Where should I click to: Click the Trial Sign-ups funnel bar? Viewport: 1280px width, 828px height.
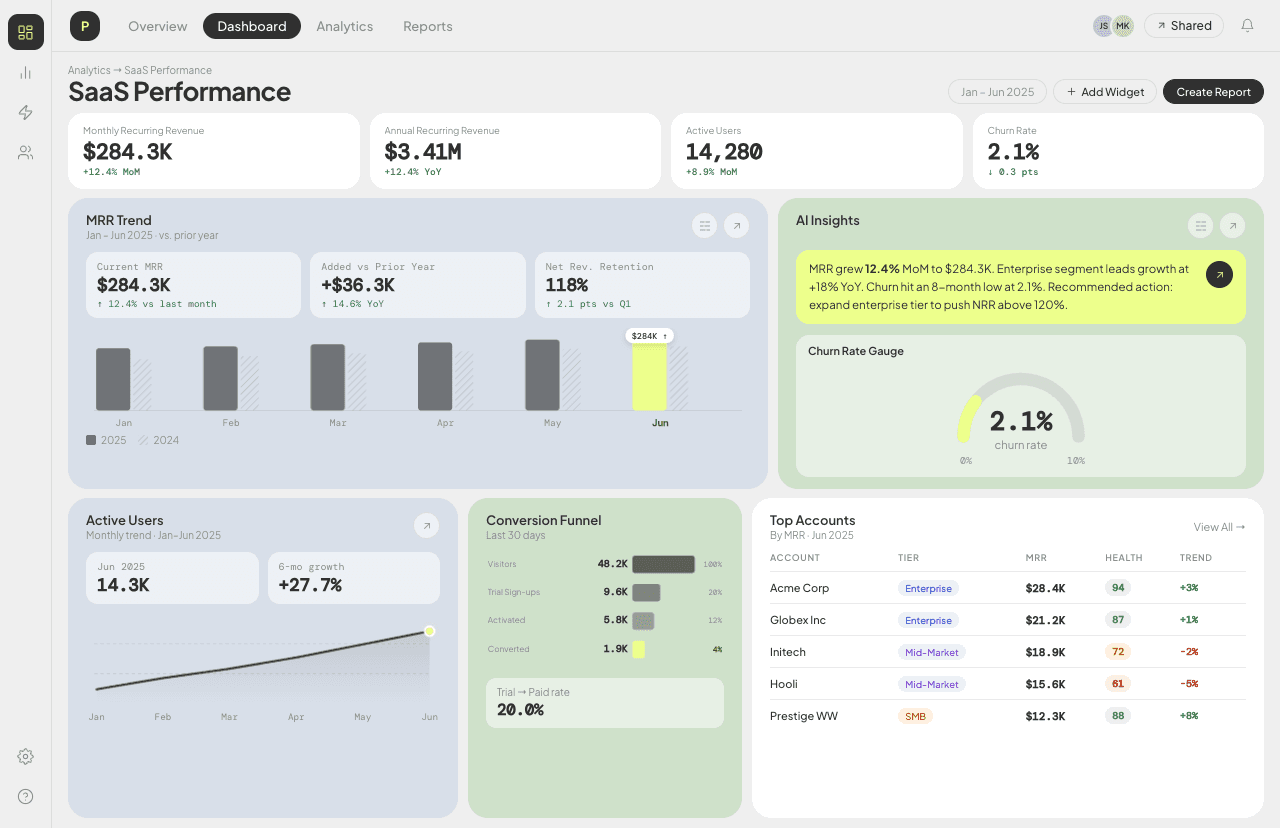[646, 592]
